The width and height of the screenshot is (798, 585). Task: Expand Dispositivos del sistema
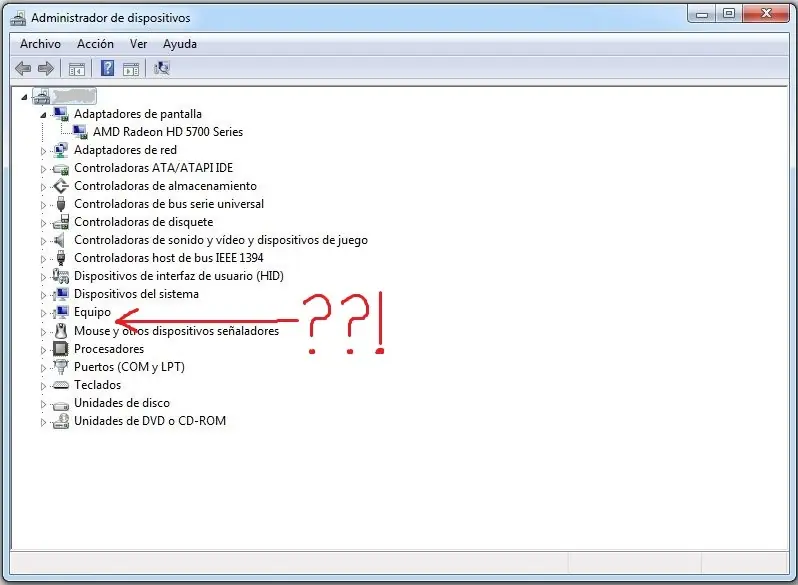tap(43, 295)
